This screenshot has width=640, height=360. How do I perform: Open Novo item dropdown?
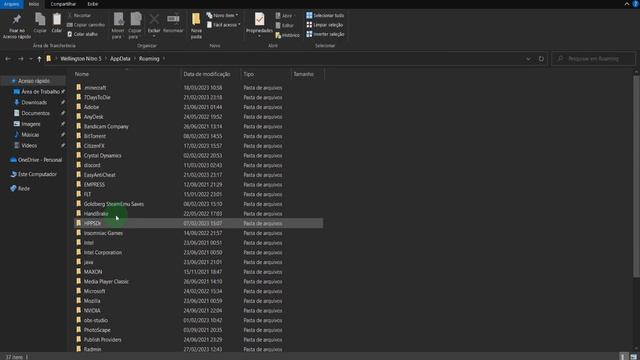pyautogui.click(x=222, y=16)
